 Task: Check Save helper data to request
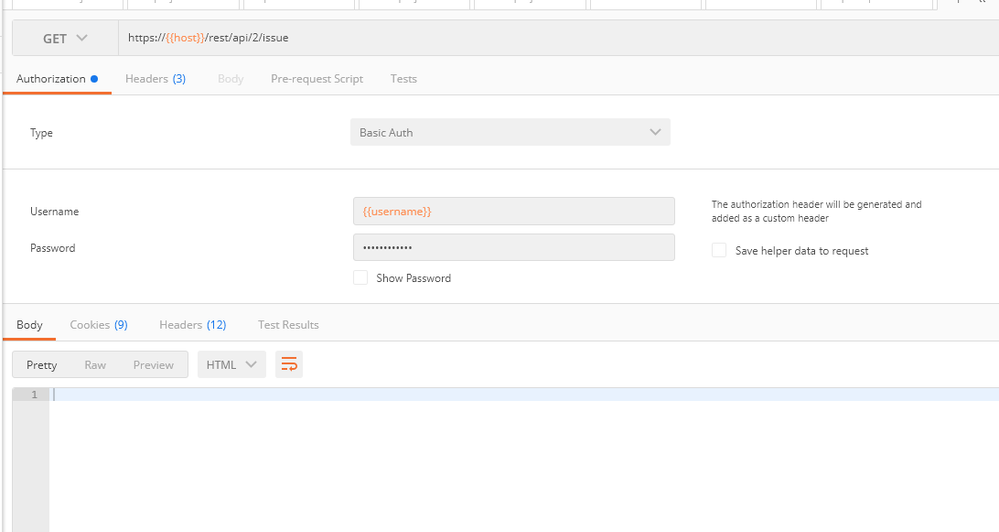click(719, 250)
